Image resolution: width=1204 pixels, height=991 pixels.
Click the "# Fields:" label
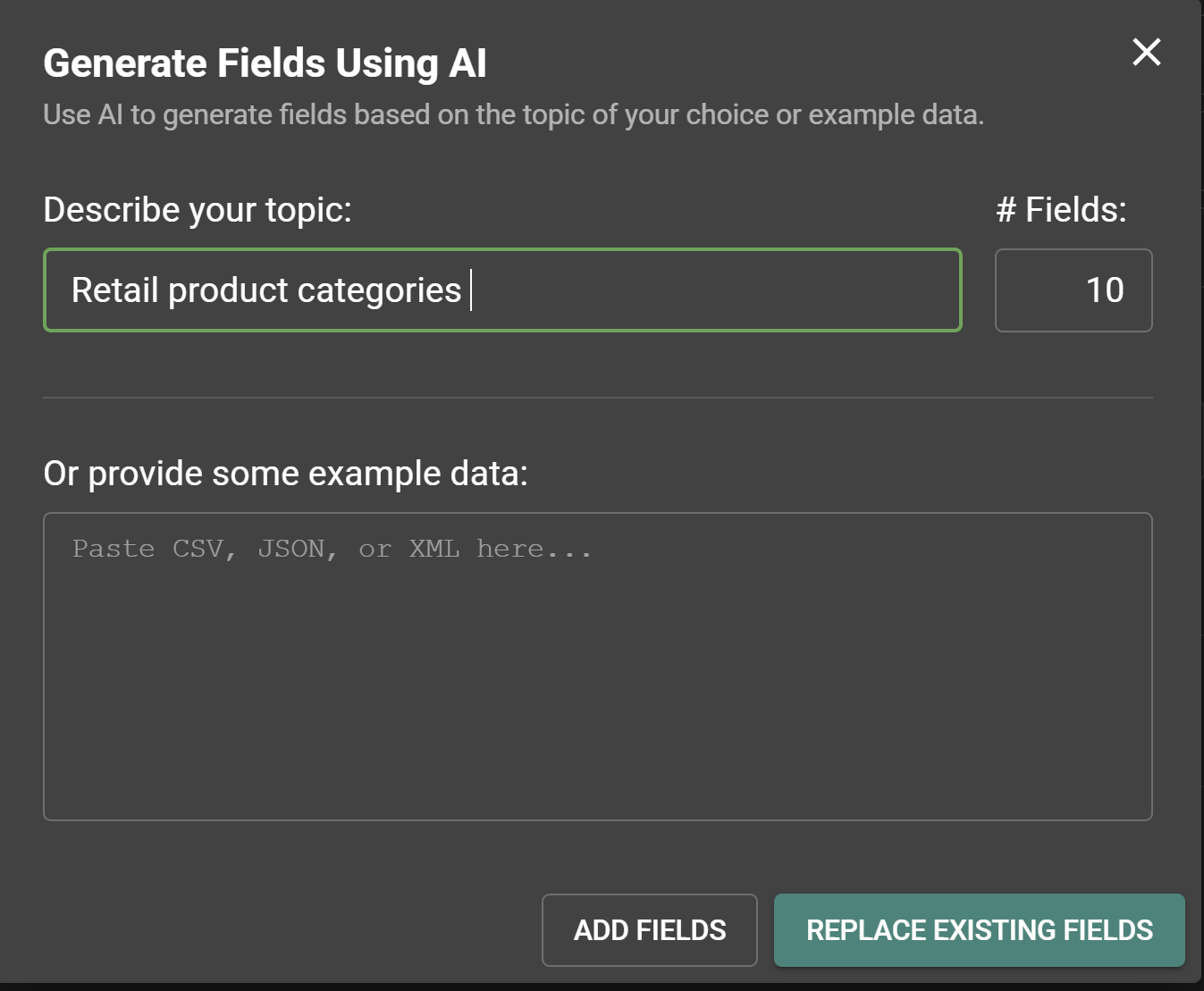click(x=1061, y=210)
